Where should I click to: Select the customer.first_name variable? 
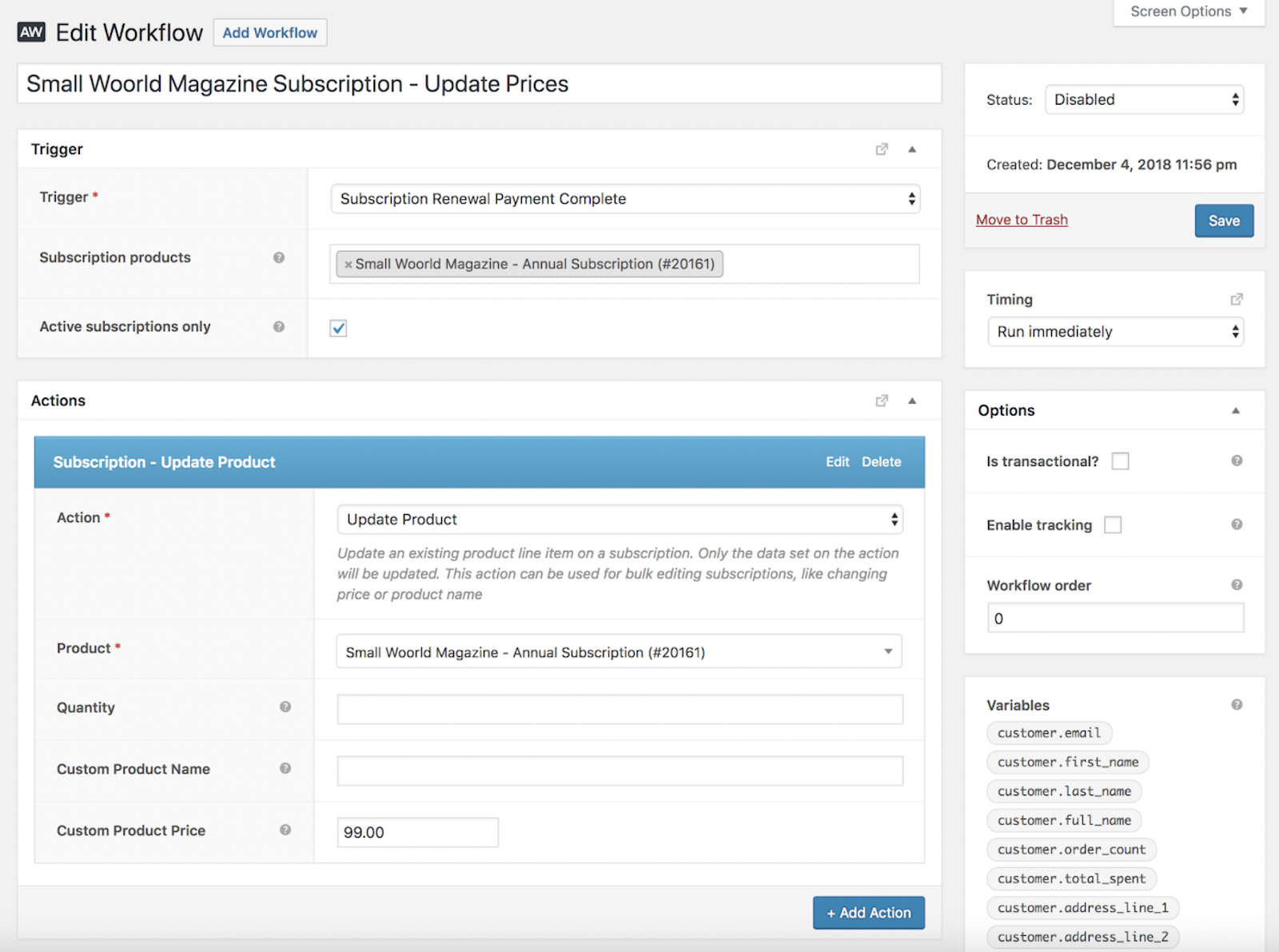[x=1068, y=762]
